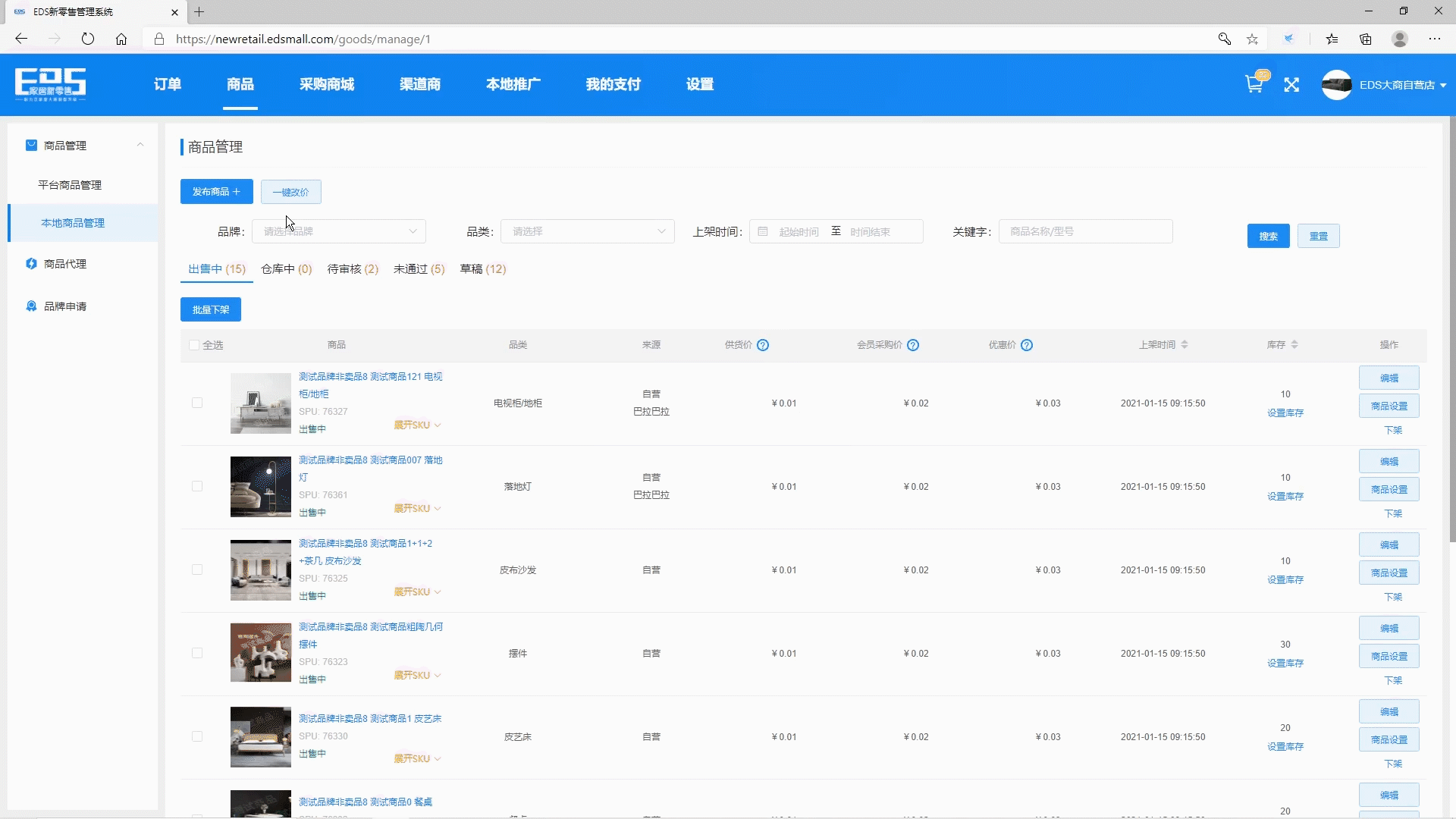This screenshot has width=1456, height=819.
Task: Open the 采购商城 top menu
Action: click(x=327, y=84)
